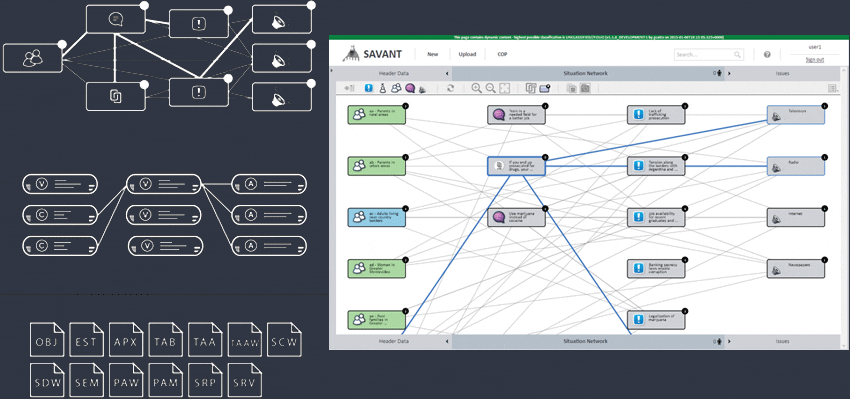
Task: Toggle purple speech bubble filter in toolbar
Action: pos(410,88)
